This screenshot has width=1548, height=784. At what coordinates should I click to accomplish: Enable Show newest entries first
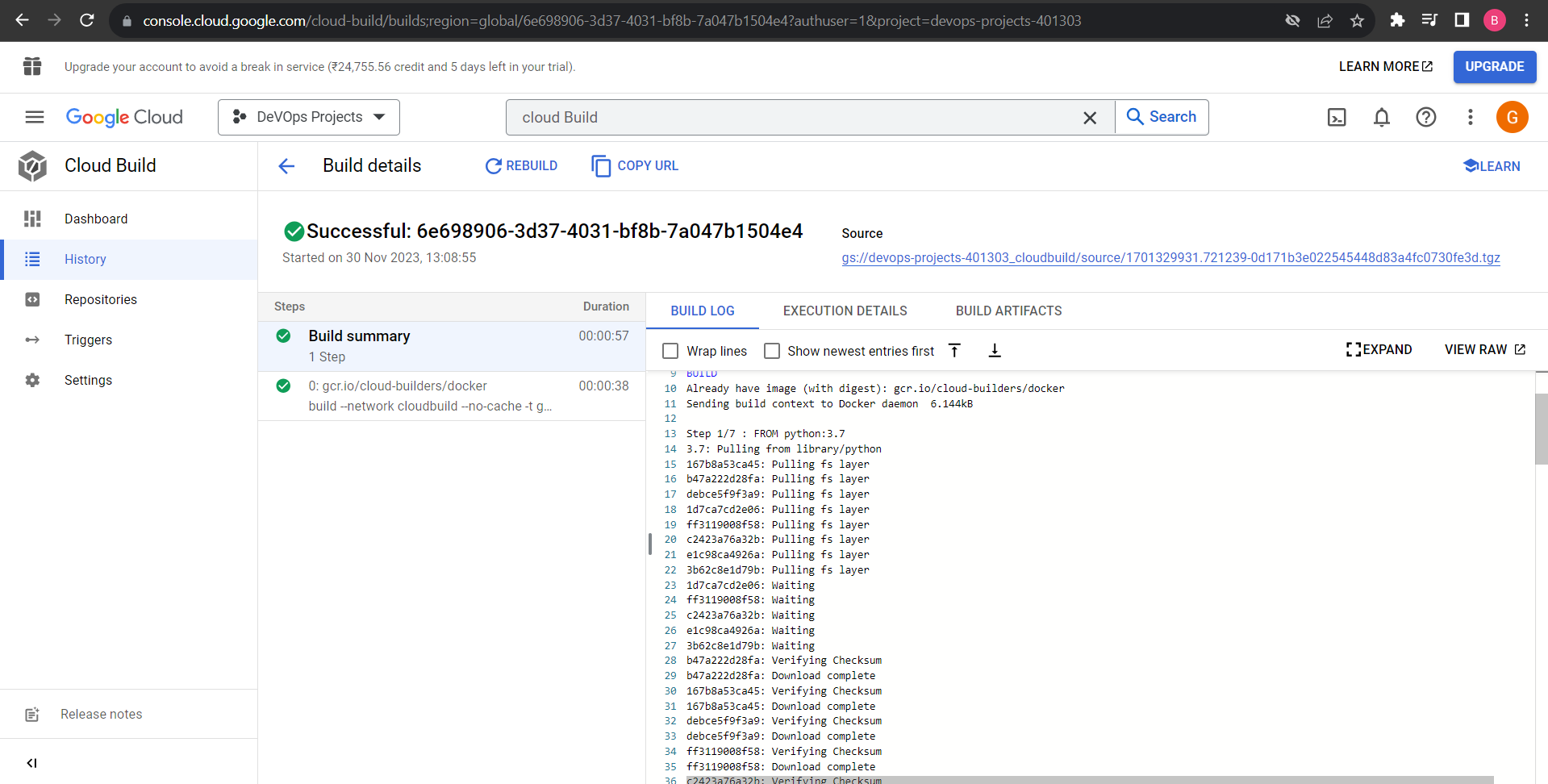pos(772,351)
